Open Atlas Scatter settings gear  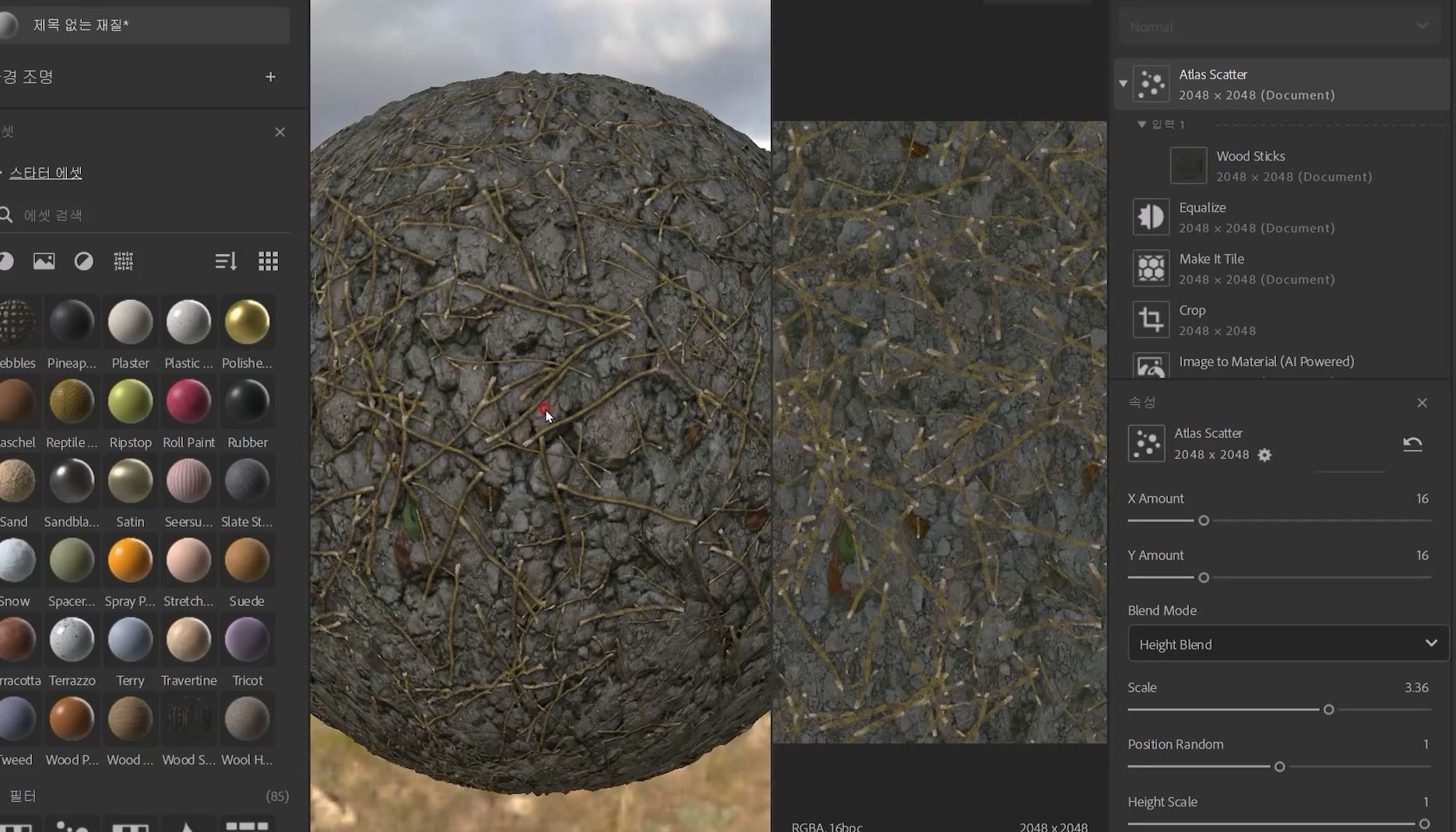point(1264,455)
